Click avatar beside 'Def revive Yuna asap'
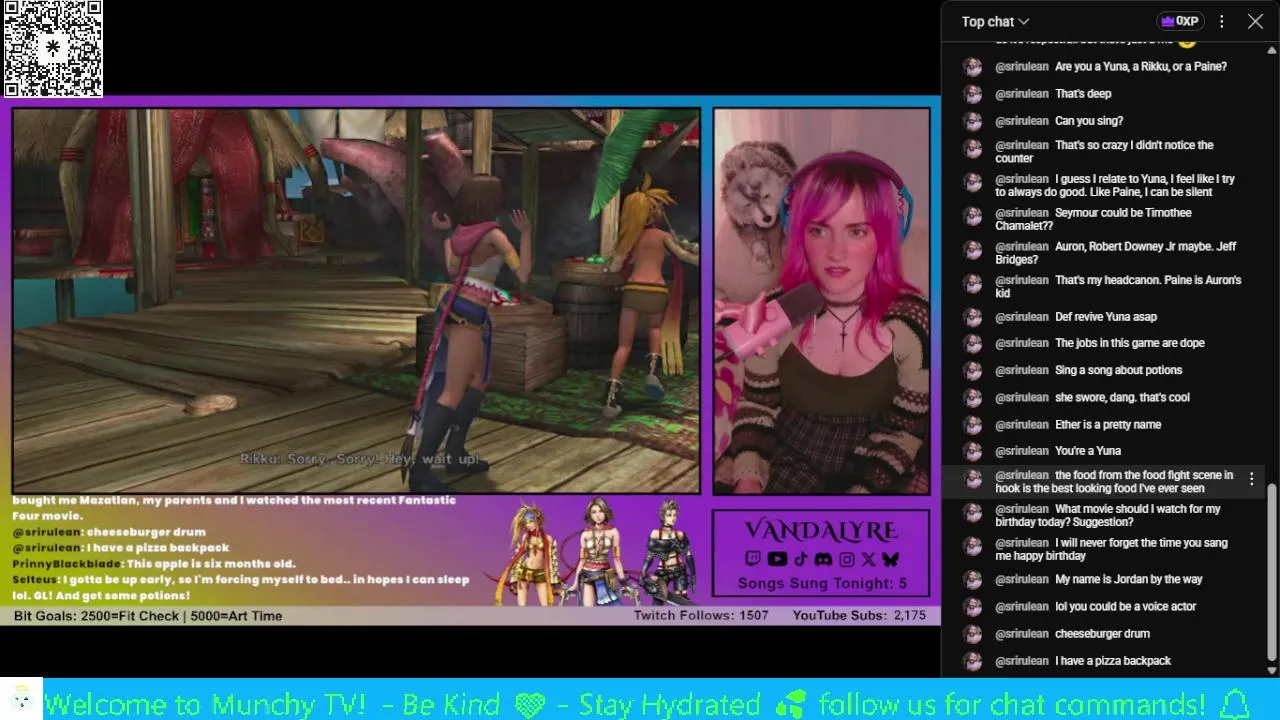Viewport: 1280px width, 720px height. point(972,317)
